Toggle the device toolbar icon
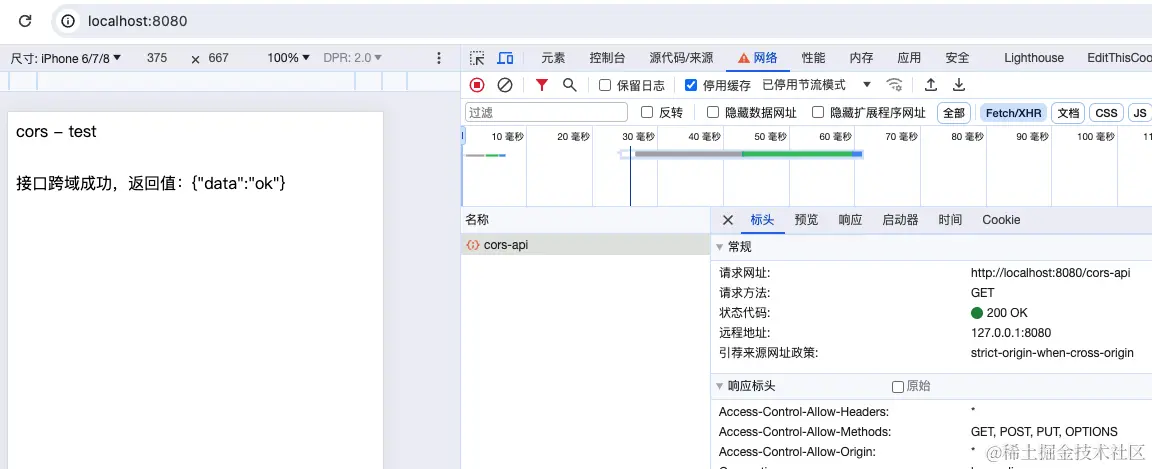Image resolution: width=1152 pixels, height=469 pixels. tap(505, 58)
